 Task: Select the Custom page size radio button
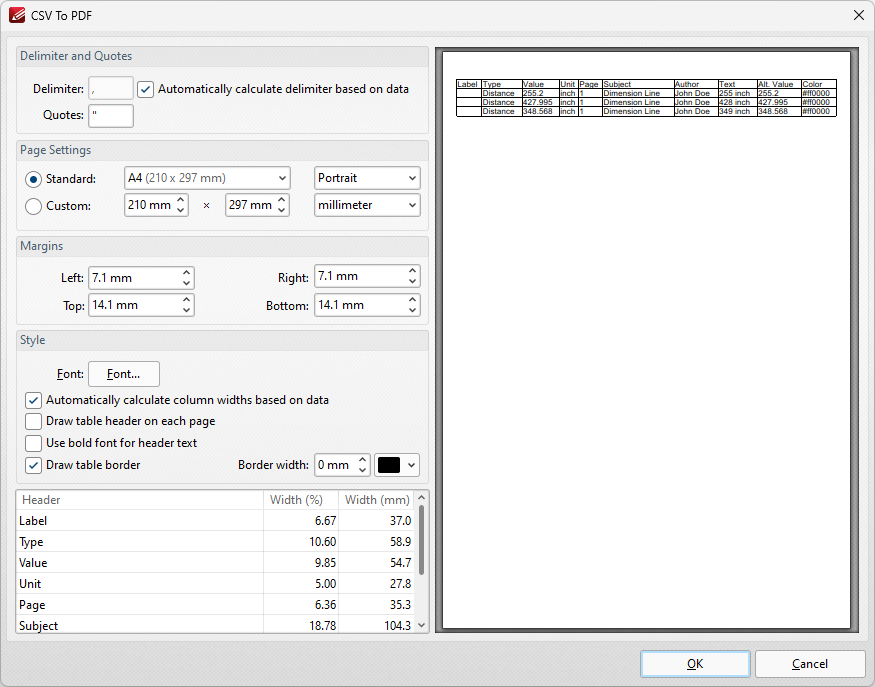pos(33,206)
